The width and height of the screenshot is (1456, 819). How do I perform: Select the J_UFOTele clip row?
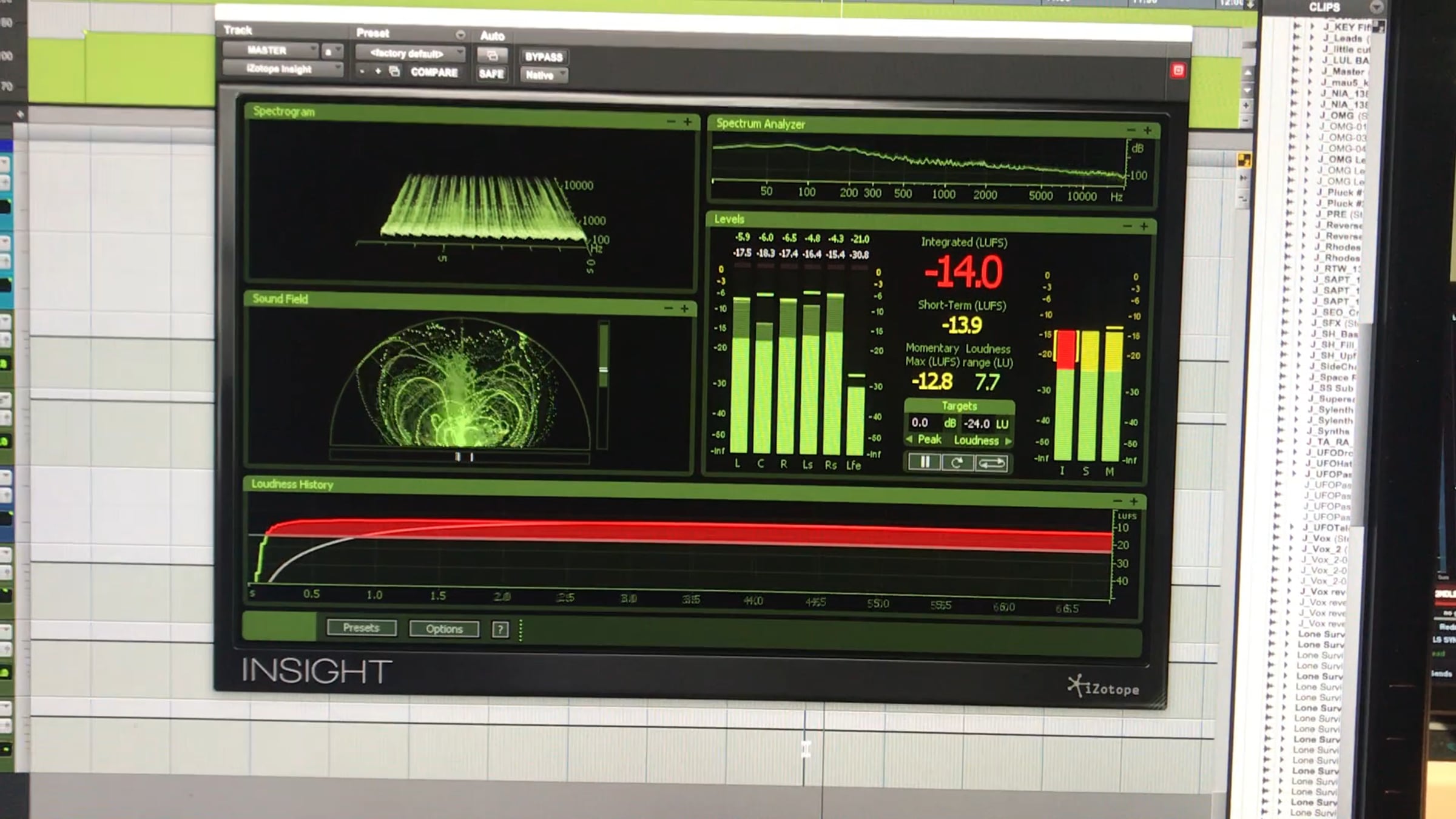(x=1326, y=527)
